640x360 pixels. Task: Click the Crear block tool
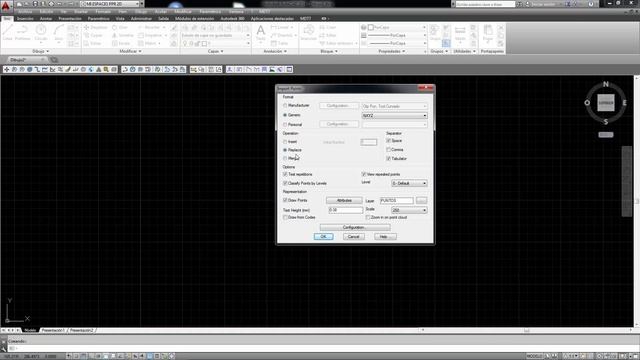click(x=328, y=27)
